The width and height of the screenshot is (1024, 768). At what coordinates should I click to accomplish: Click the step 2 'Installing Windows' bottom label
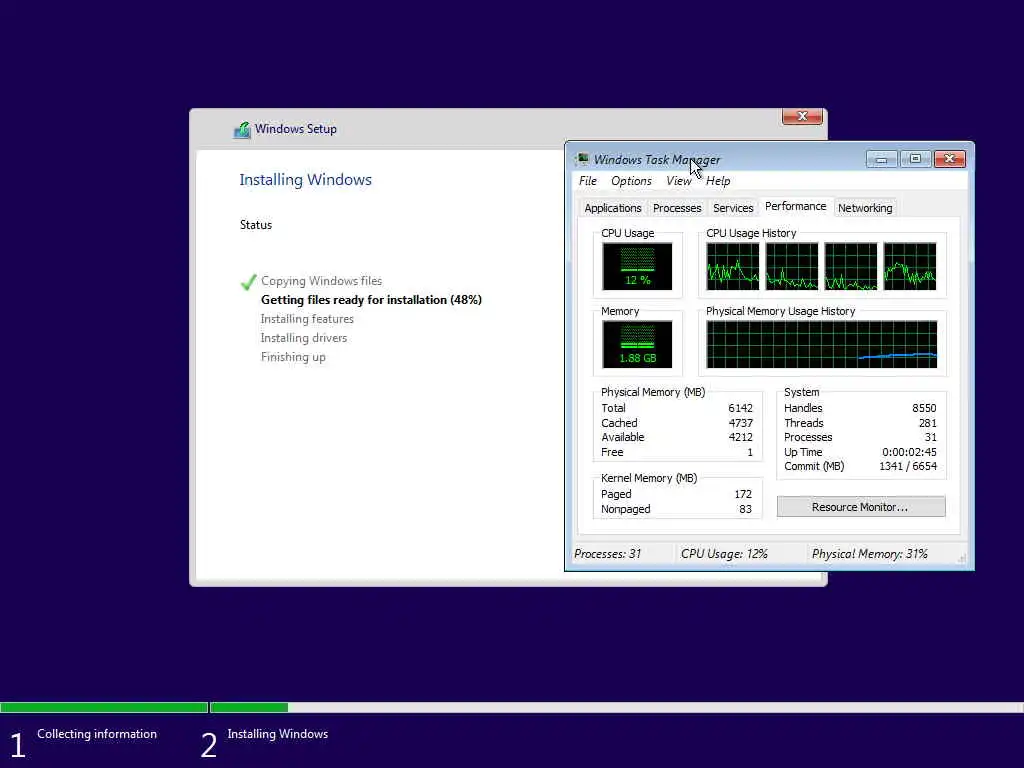pyautogui.click(x=278, y=734)
